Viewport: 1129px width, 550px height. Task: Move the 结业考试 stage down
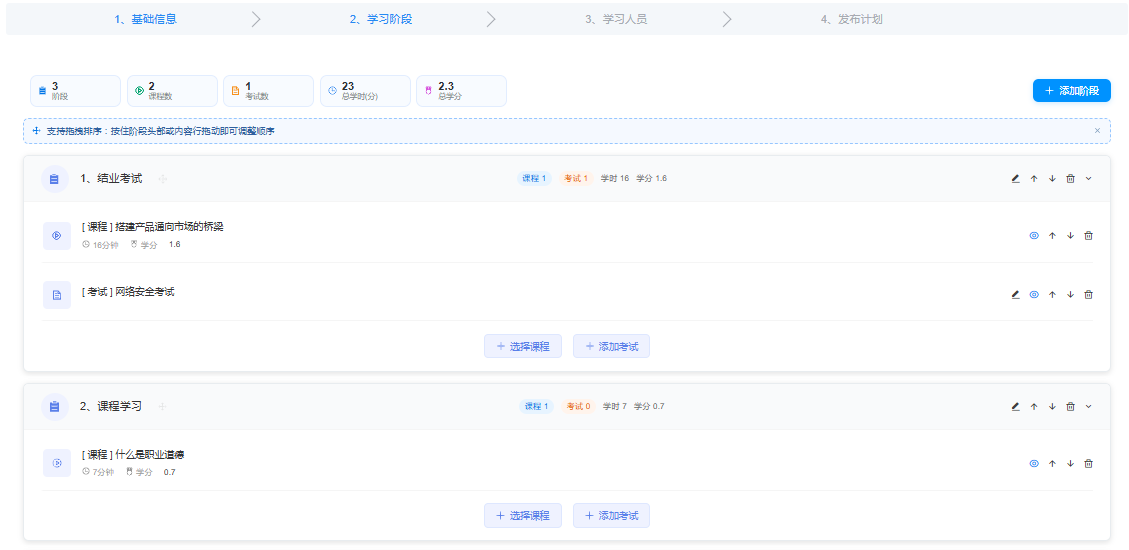(x=1052, y=179)
